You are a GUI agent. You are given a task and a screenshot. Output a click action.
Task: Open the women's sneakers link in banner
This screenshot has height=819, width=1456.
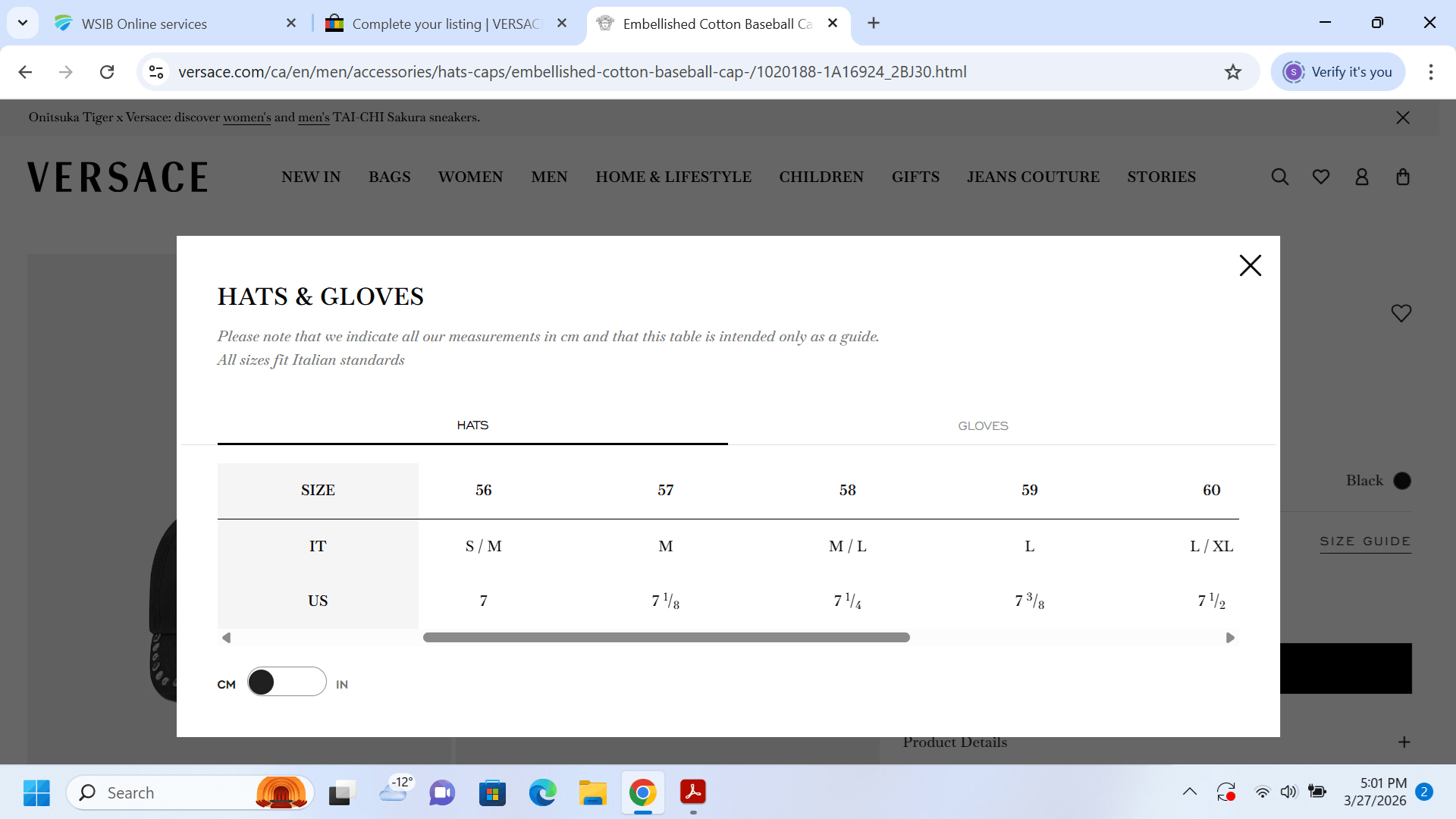246,118
